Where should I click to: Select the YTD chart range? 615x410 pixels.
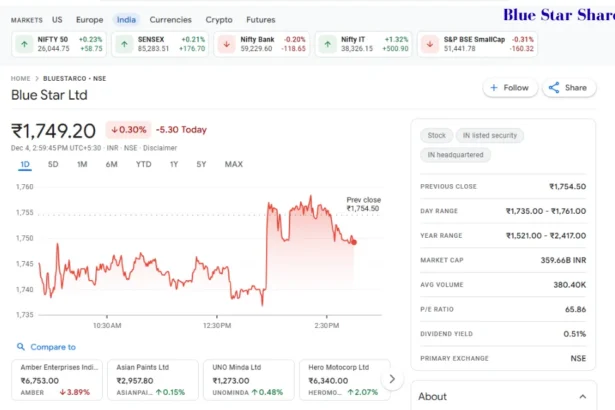144,164
